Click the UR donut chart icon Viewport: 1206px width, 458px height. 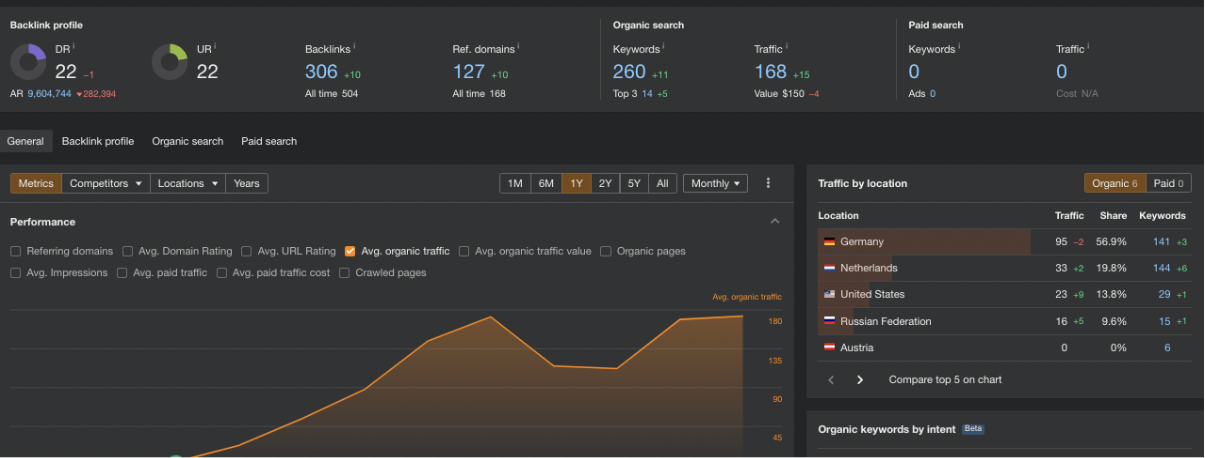point(170,62)
